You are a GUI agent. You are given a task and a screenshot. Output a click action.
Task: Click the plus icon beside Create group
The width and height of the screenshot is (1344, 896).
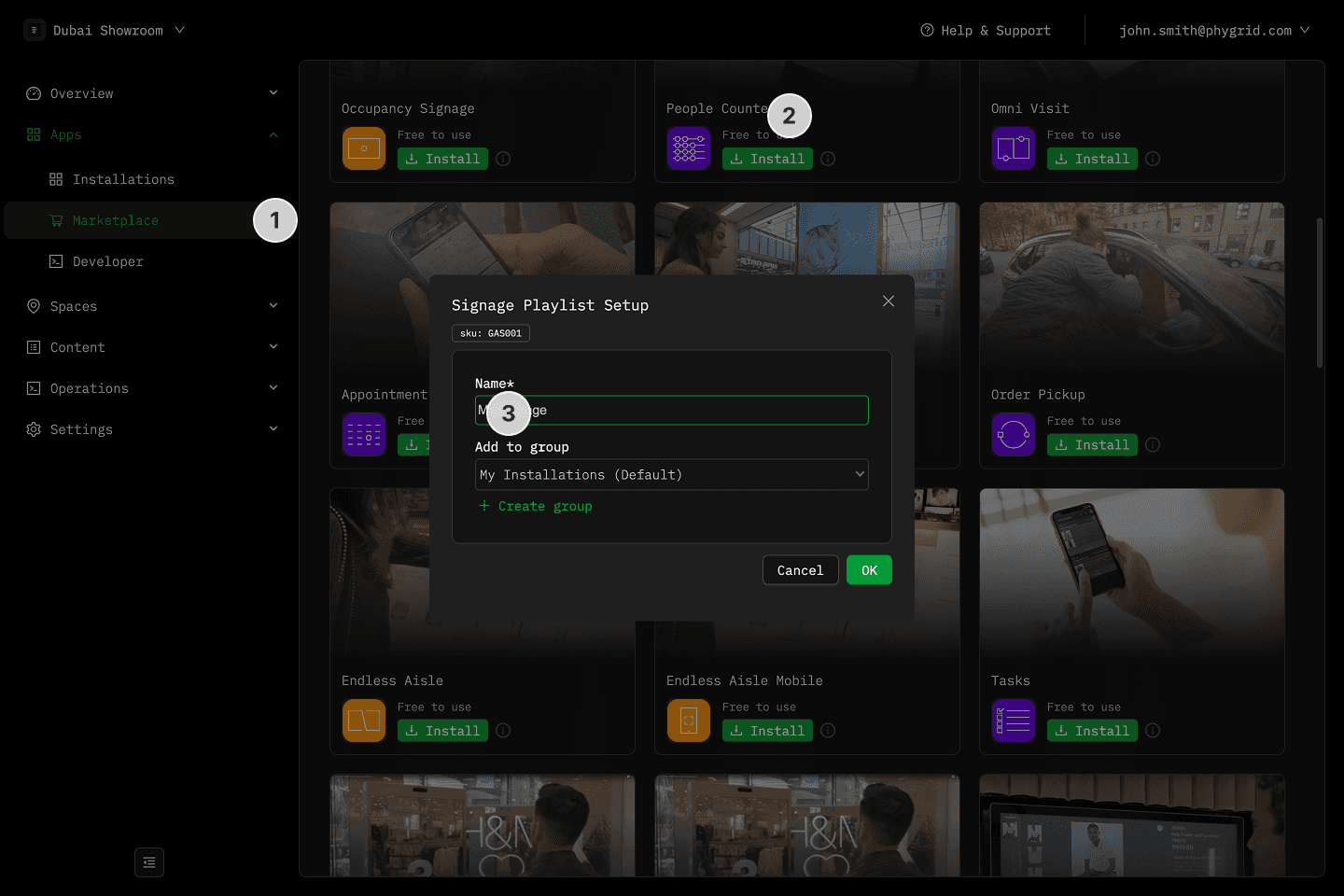click(x=484, y=505)
